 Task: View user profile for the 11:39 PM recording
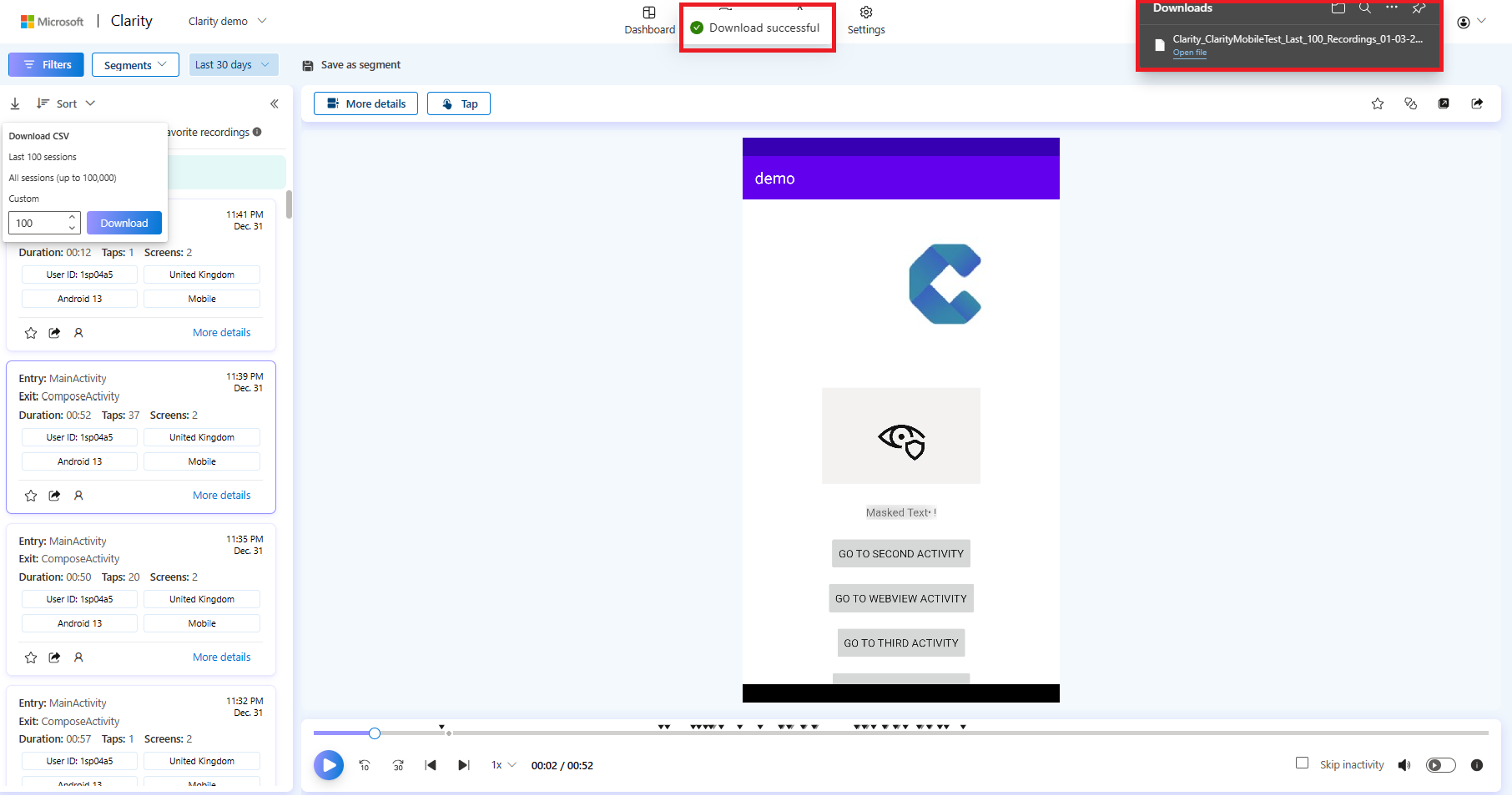78,496
